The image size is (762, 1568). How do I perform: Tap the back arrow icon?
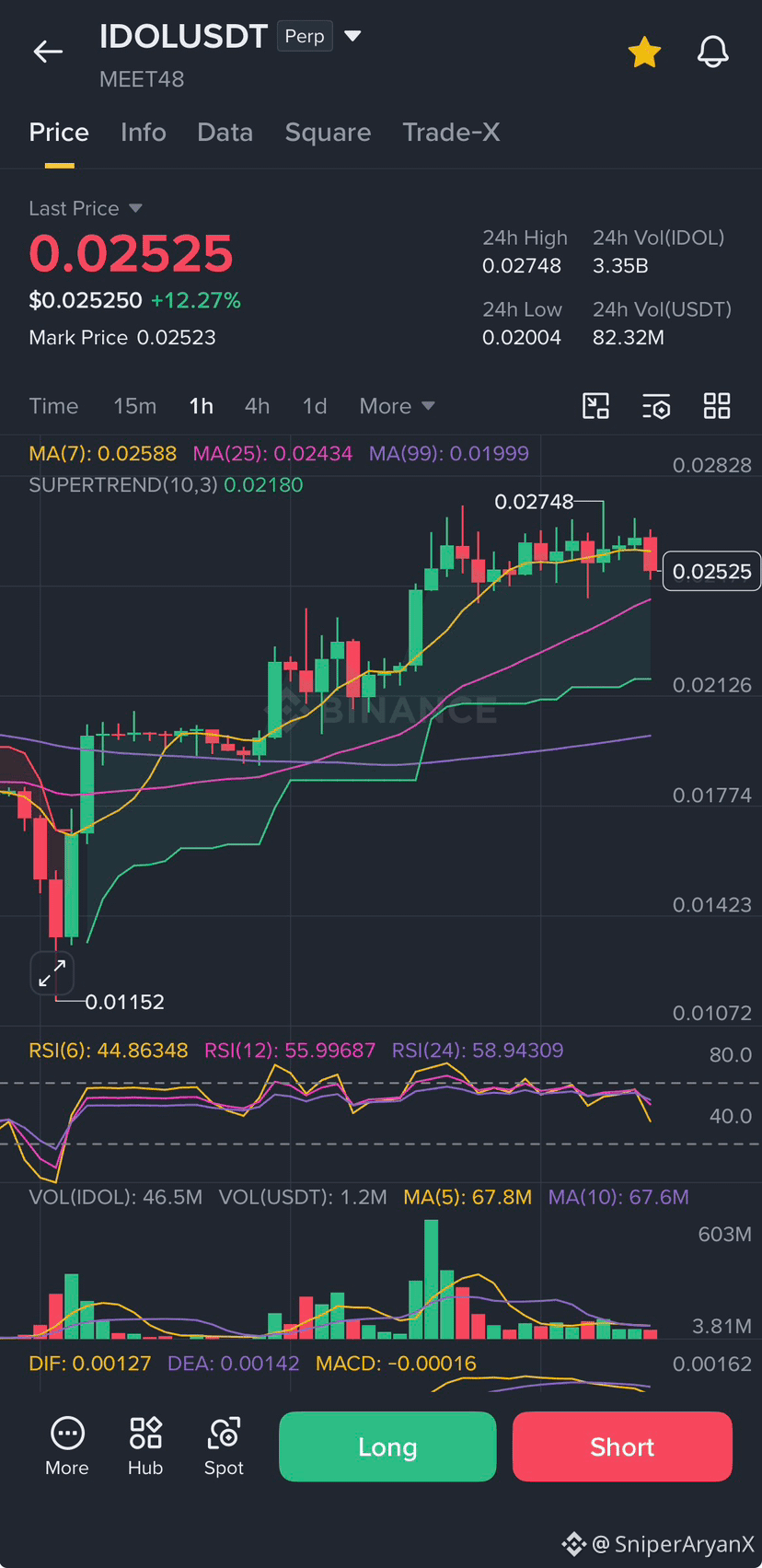[48, 52]
